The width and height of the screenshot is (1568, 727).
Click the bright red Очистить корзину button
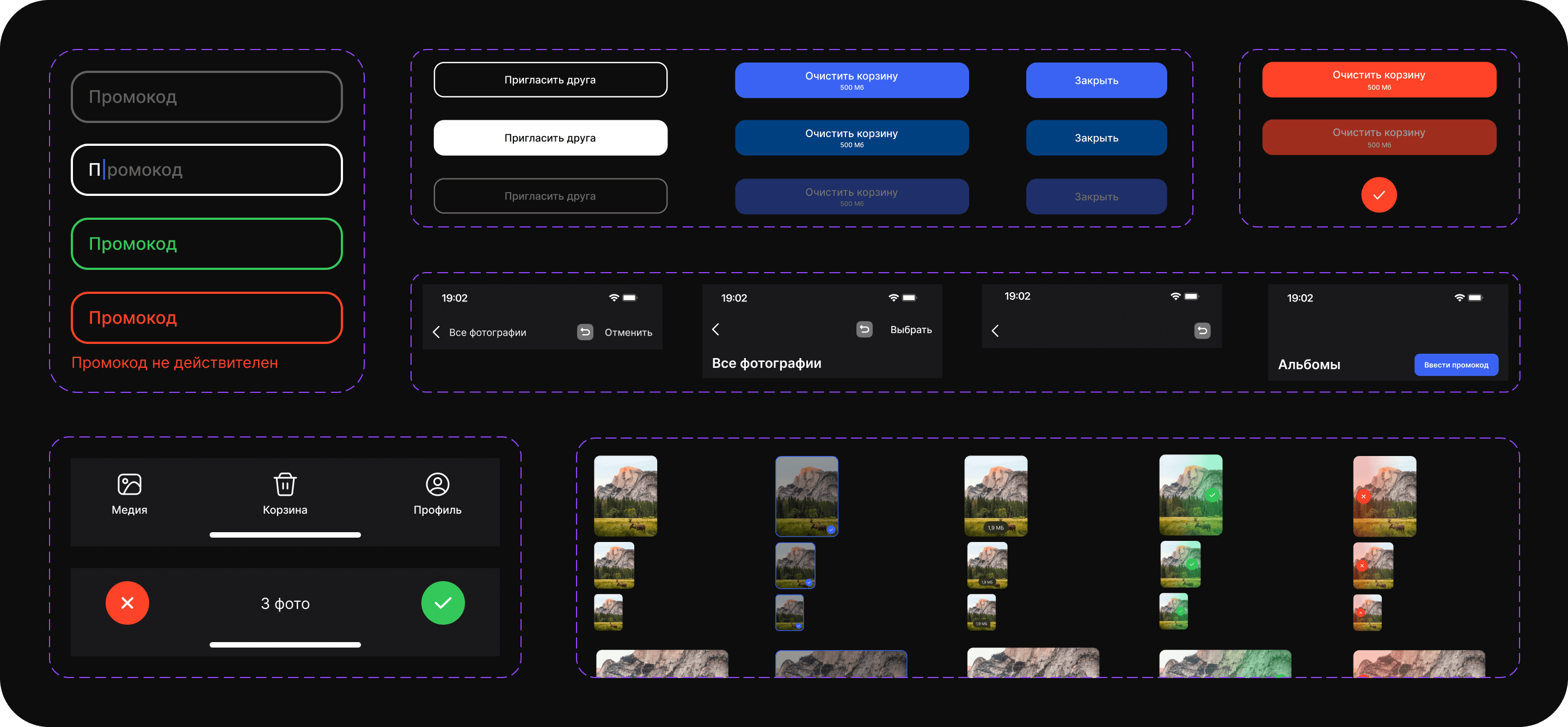click(1379, 79)
